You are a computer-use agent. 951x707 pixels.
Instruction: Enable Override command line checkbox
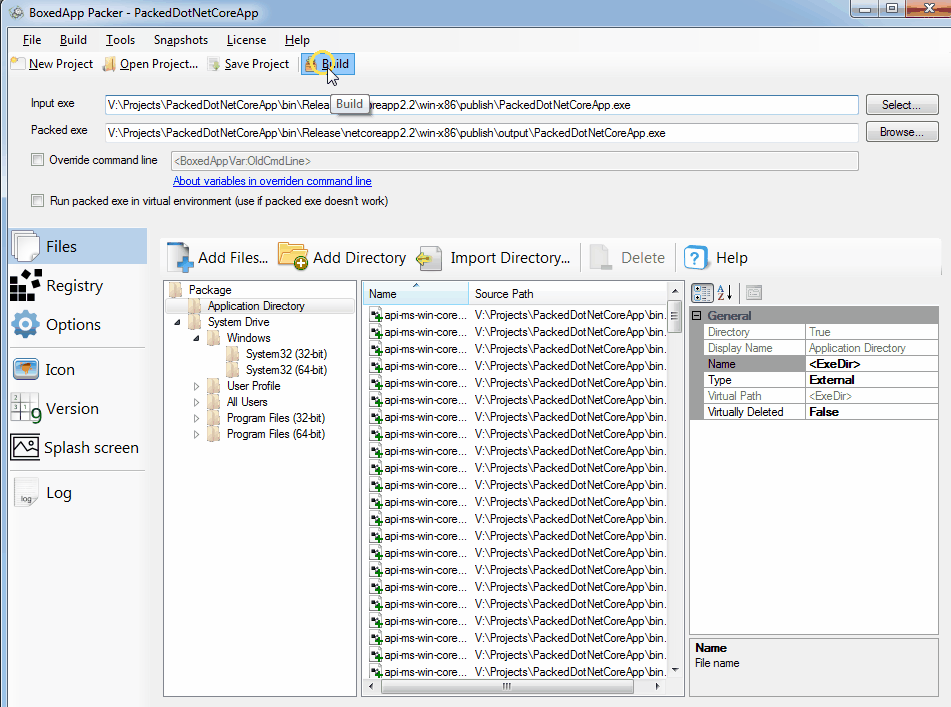[38, 159]
